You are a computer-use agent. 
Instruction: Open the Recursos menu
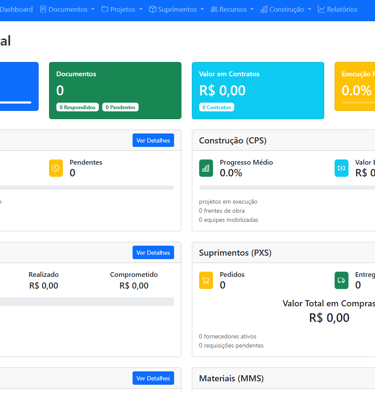[x=232, y=9]
